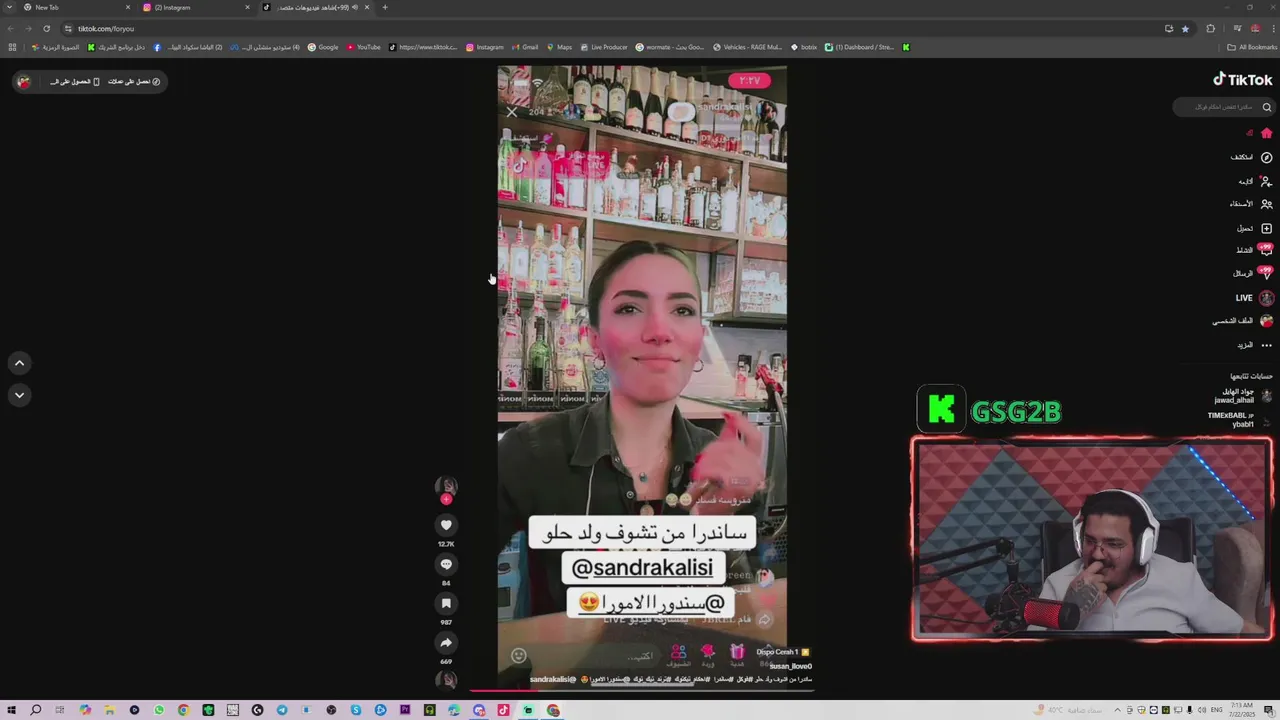Image resolution: width=1280 pixels, height=720 pixels.
Task: Expand the tab search dropdown
Action: tap(10, 7)
